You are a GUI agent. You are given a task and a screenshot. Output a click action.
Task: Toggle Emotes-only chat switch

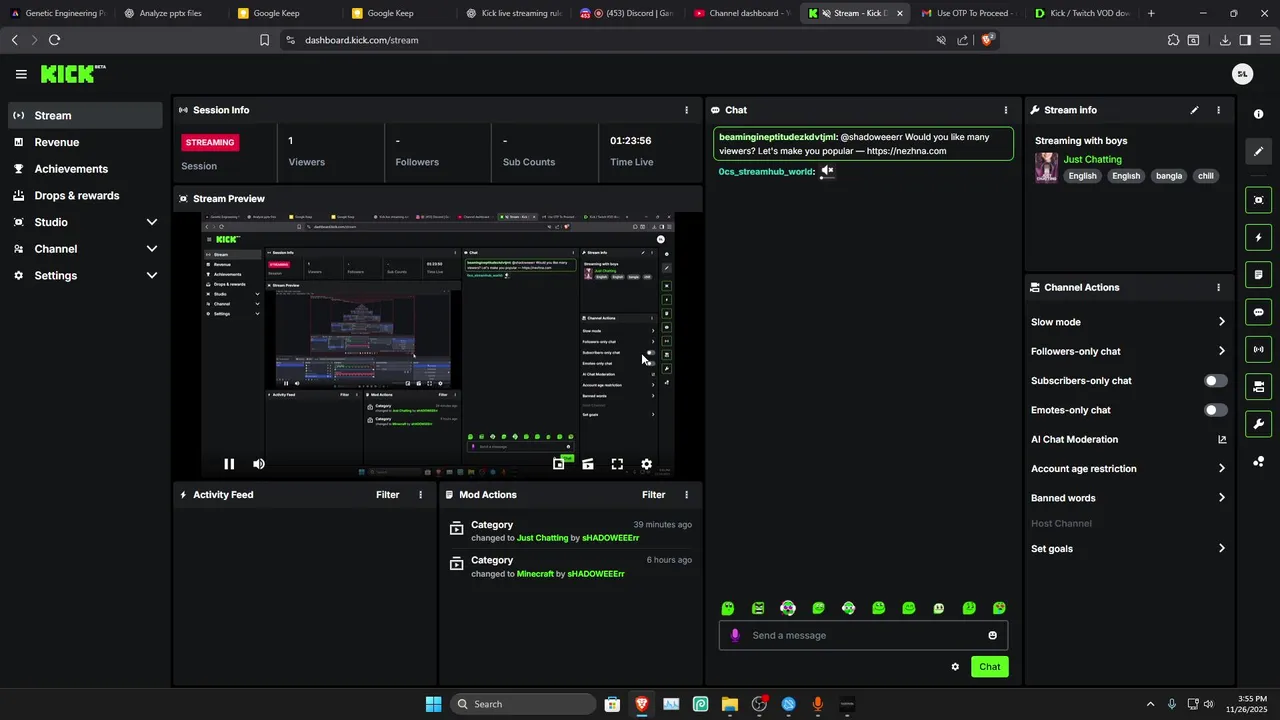tap(1216, 410)
